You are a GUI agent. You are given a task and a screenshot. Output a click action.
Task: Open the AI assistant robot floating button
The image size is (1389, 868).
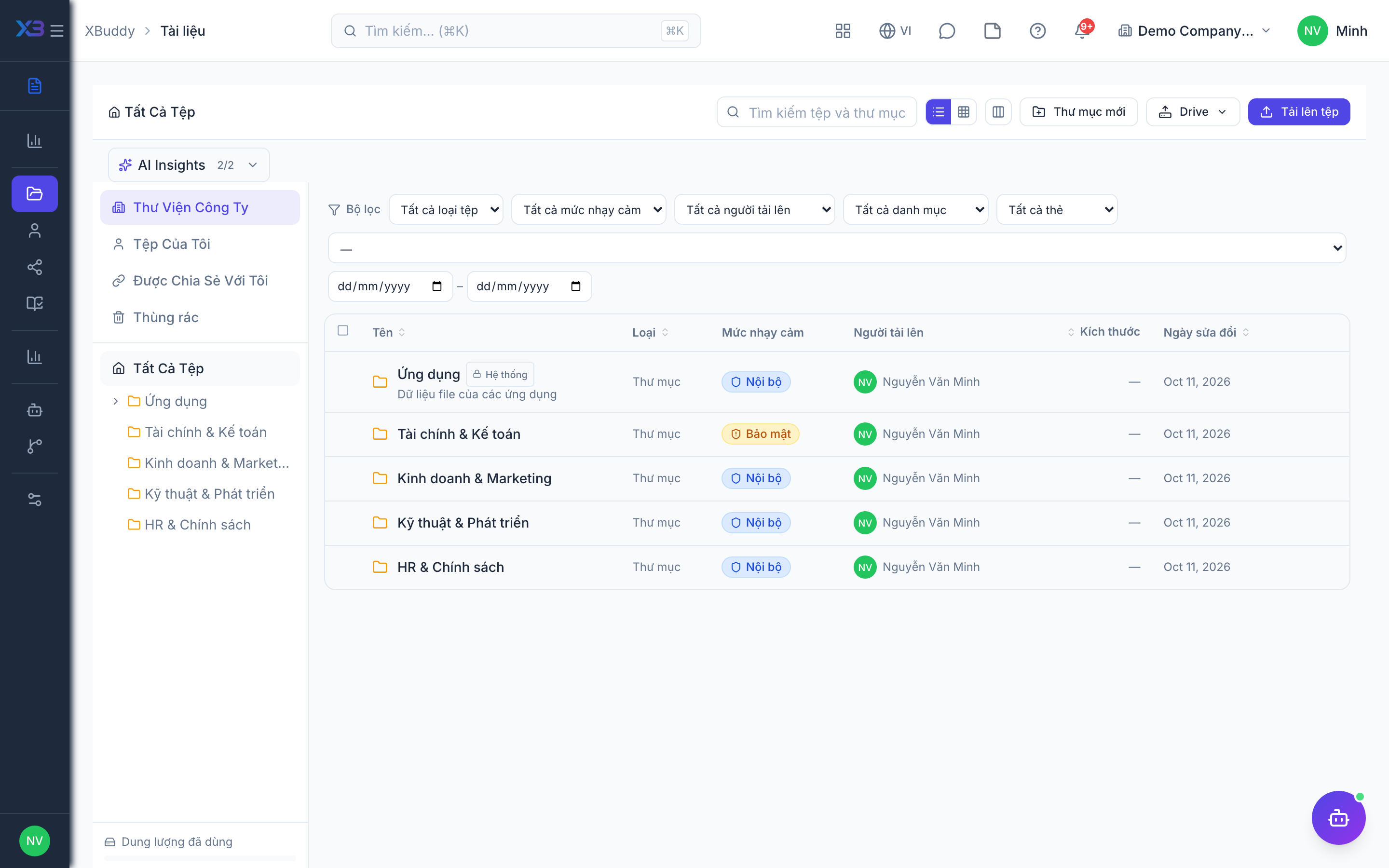(x=1338, y=817)
